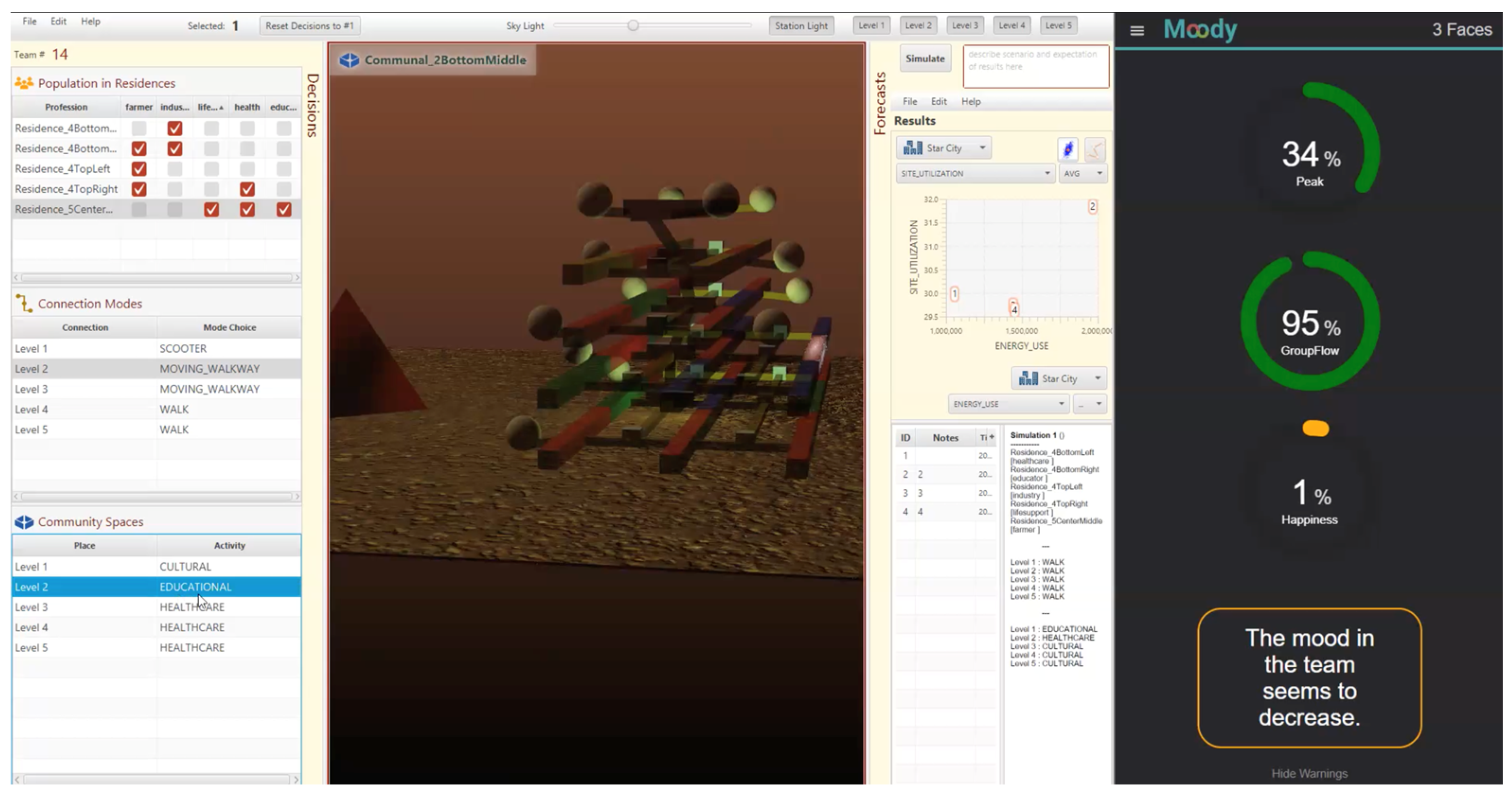Adjust the Sky Light slider handle
The width and height of the screenshot is (1512, 795).
633,26
